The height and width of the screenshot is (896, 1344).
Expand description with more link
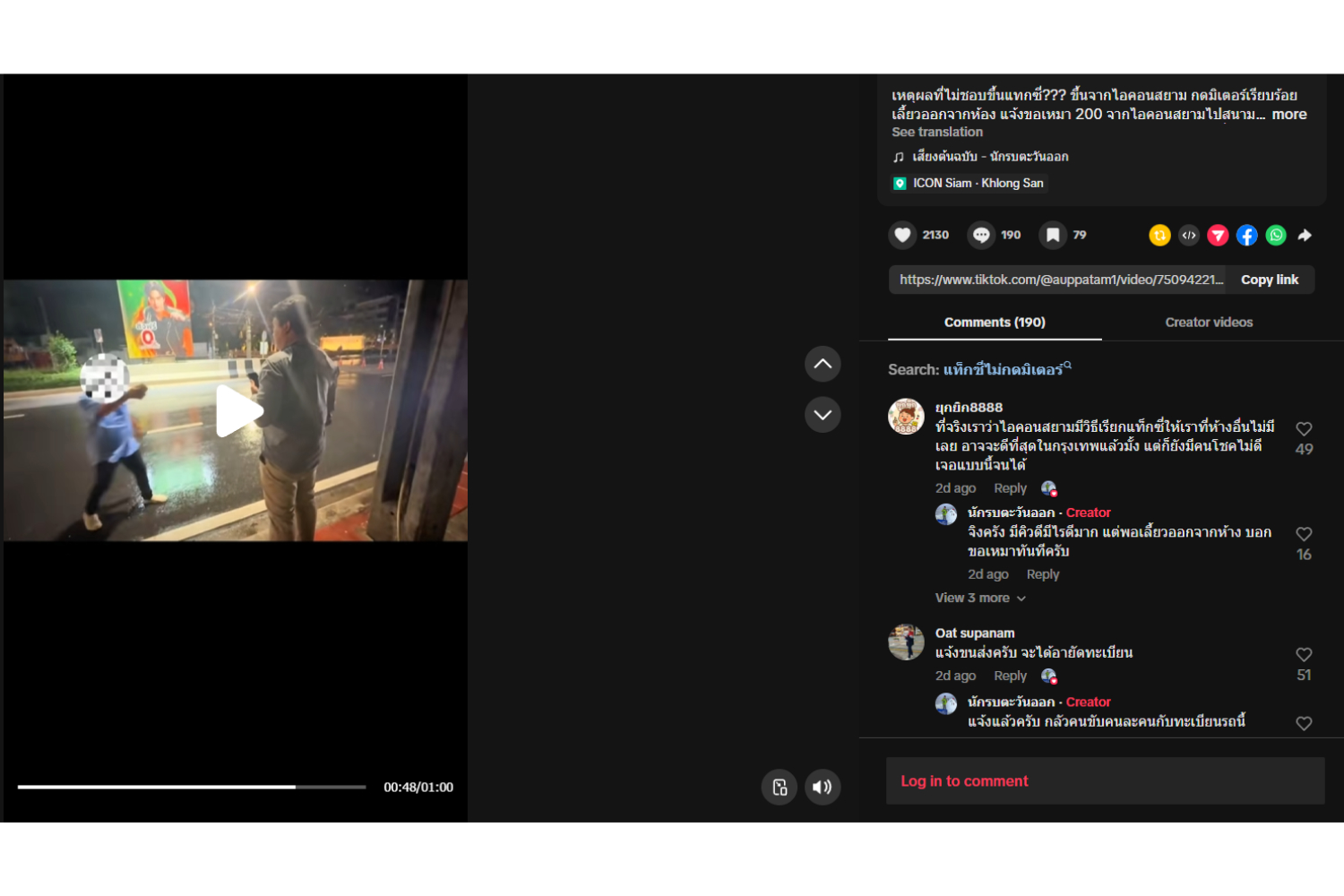[1288, 115]
